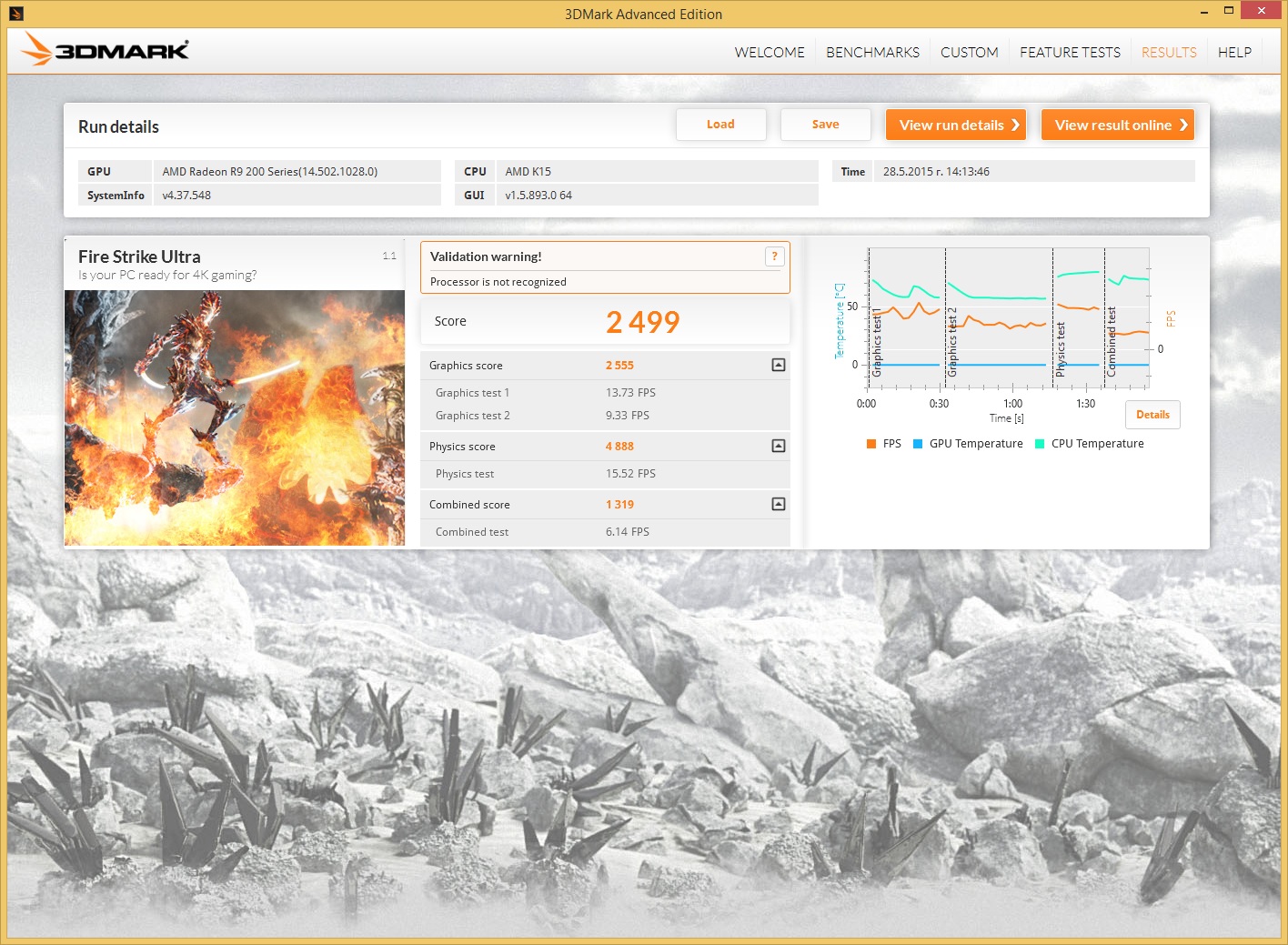This screenshot has width=1288, height=945.
Task: Click the Physics score value 4 888
Action: point(619,447)
